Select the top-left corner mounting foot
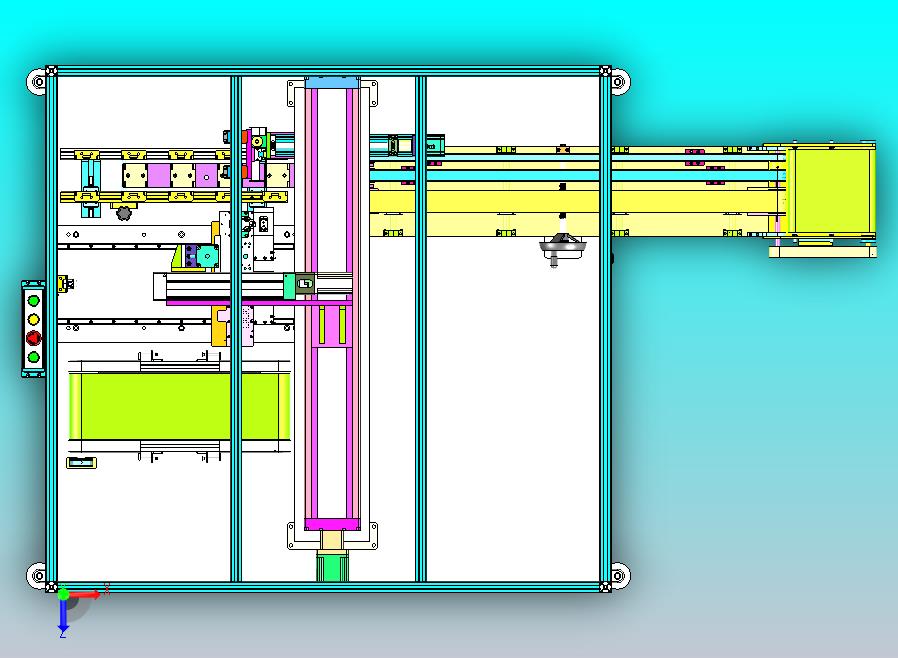The width and height of the screenshot is (898, 658). tap(37, 82)
